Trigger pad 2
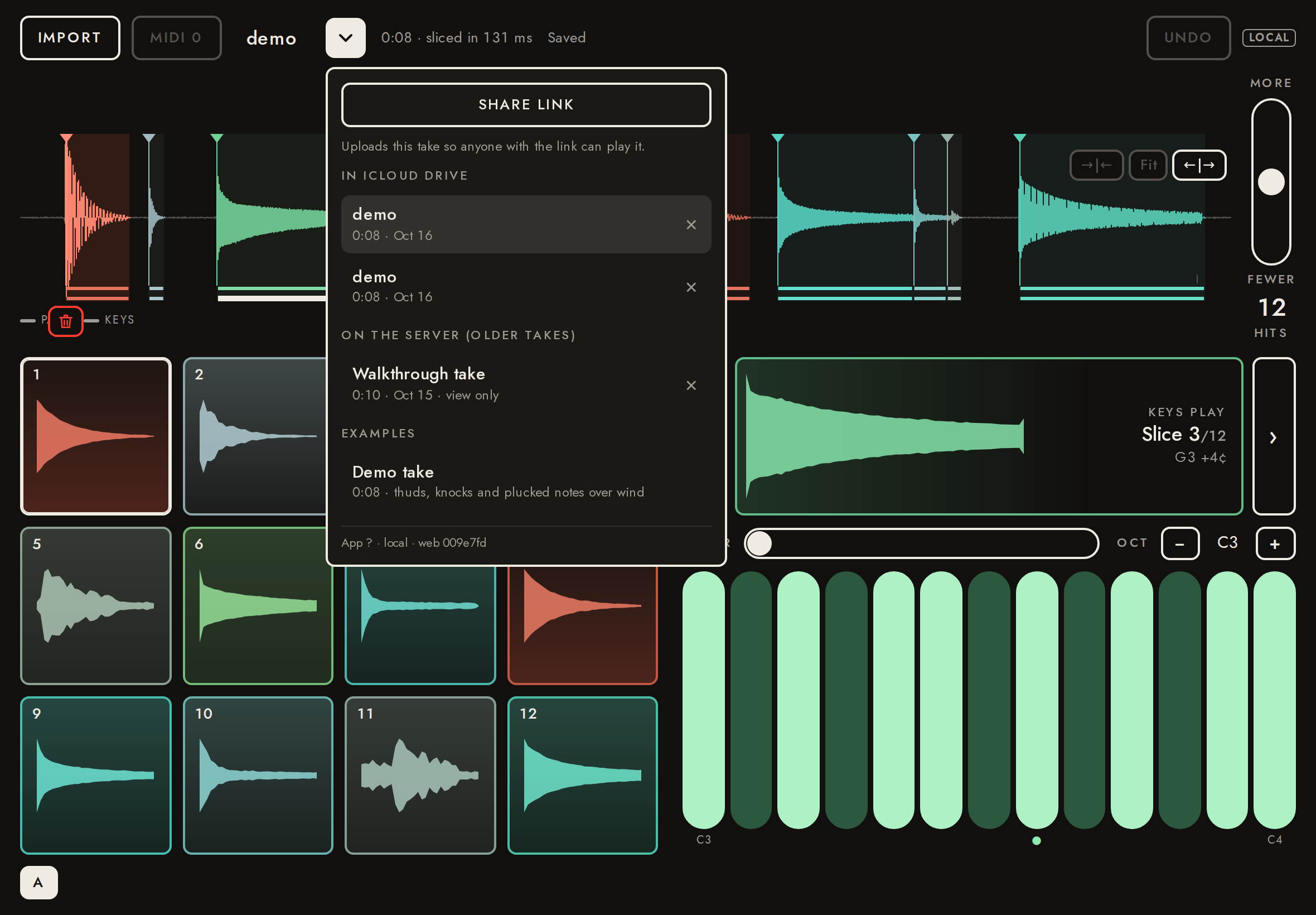 point(255,436)
